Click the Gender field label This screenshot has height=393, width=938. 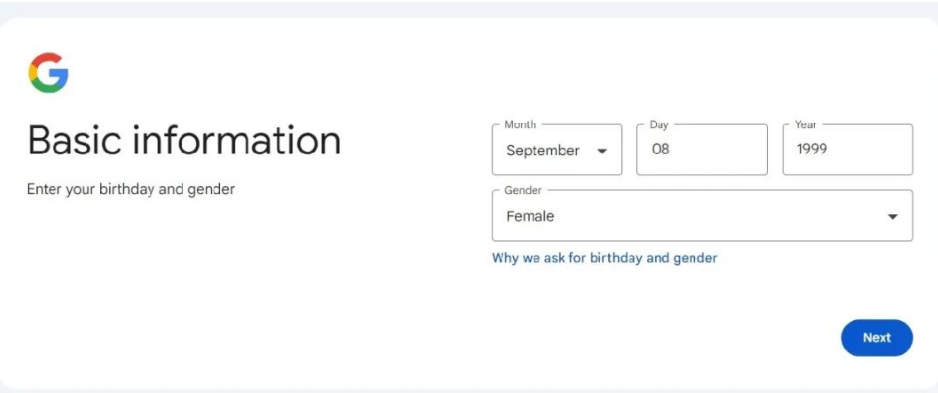[x=523, y=190]
